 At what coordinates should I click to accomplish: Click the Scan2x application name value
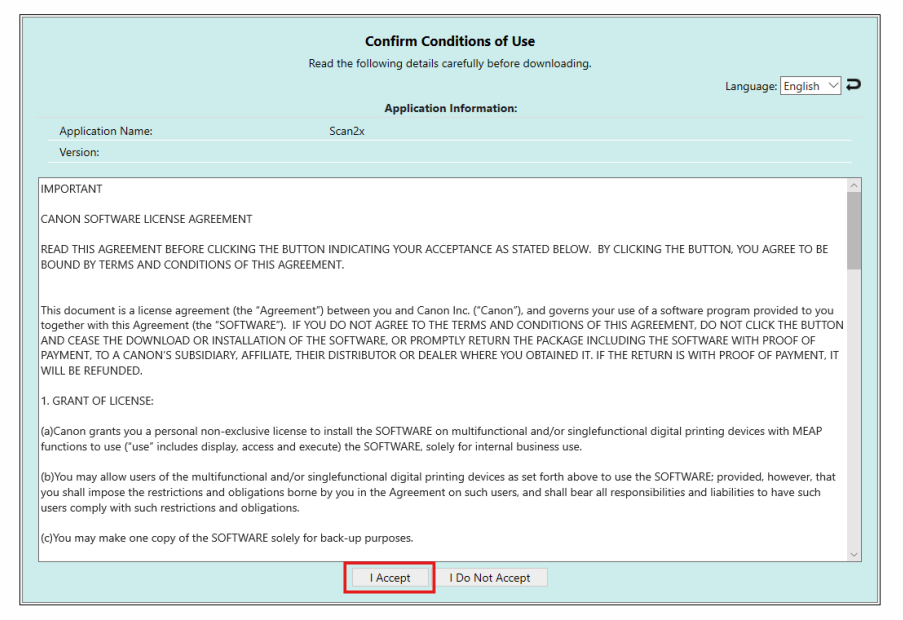347,131
